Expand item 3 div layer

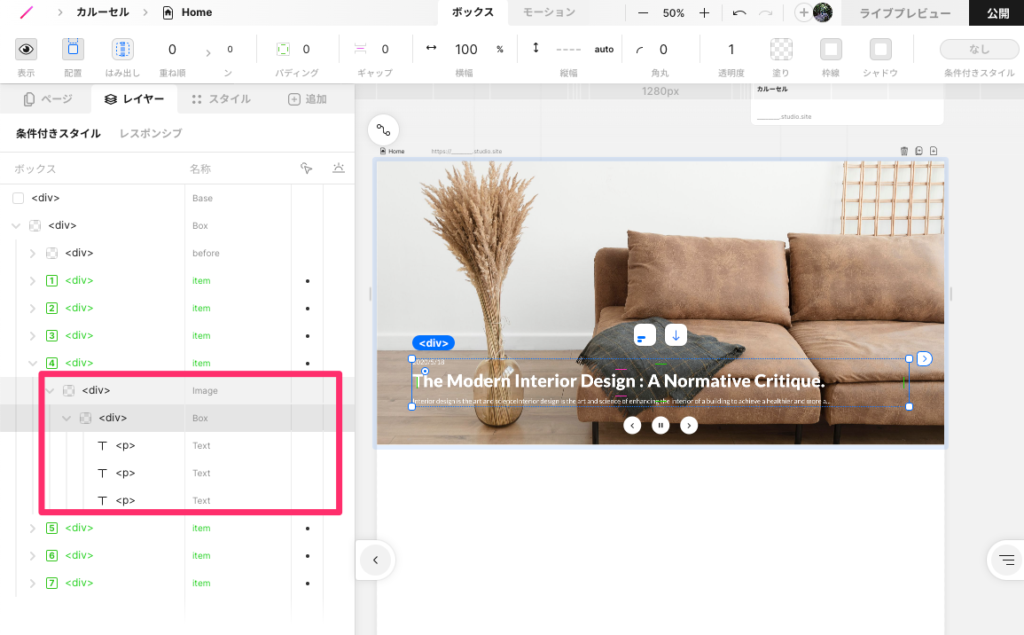click(32, 335)
